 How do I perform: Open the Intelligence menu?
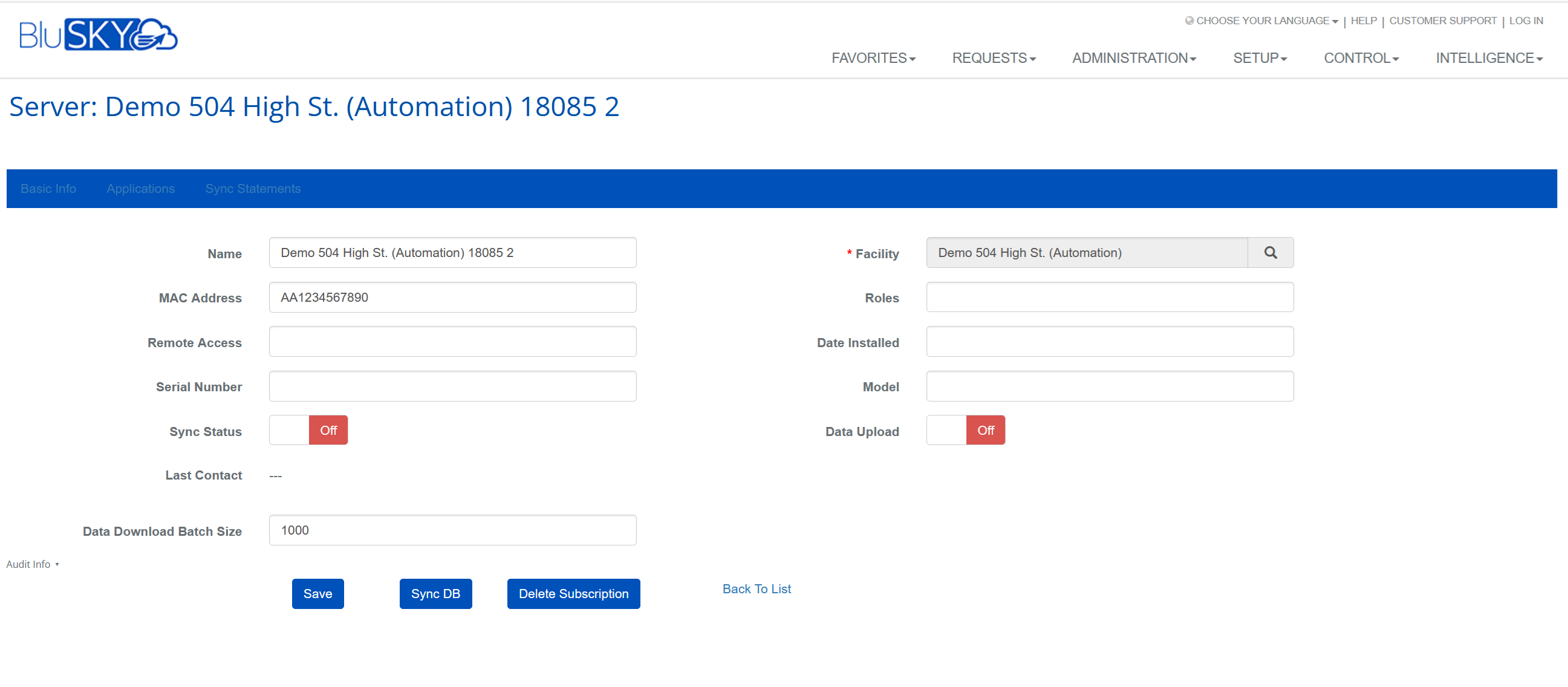pyautogui.click(x=1488, y=58)
